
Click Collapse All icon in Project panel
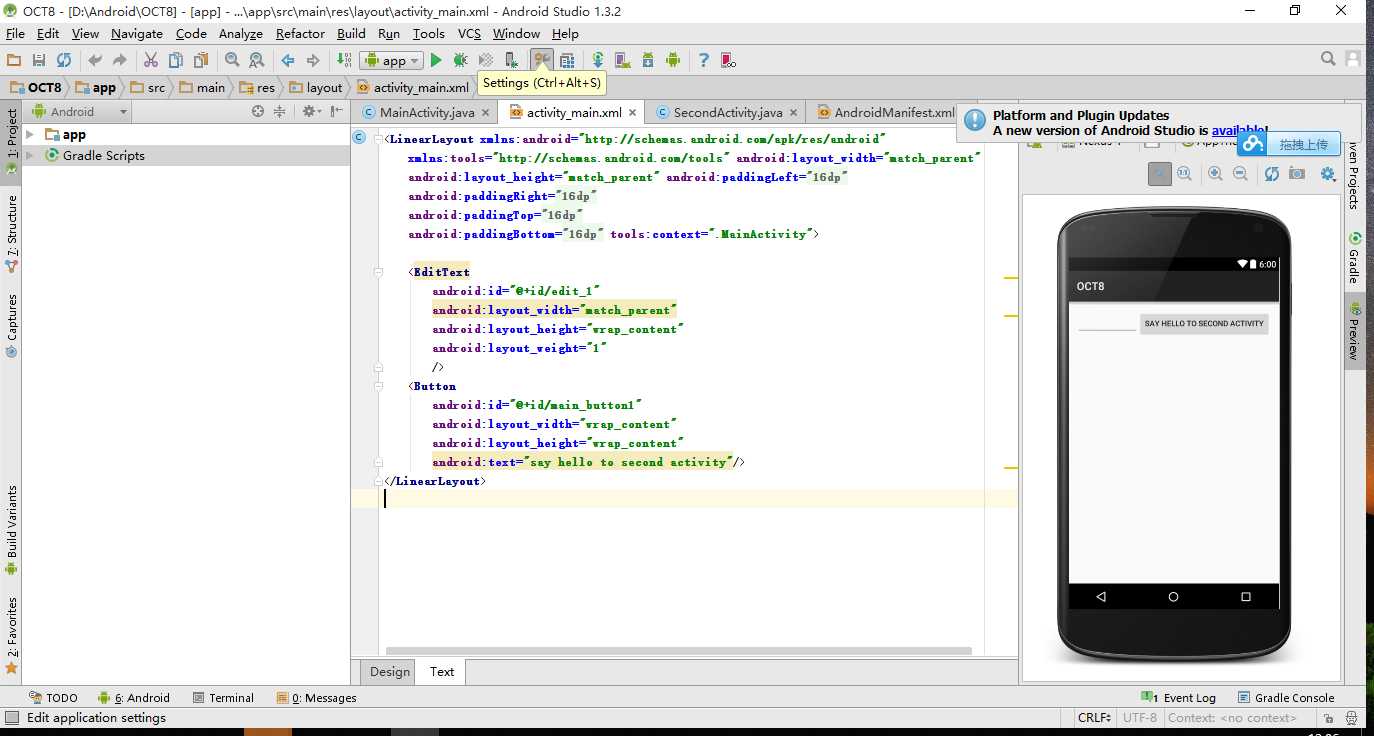tap(280, 112)
